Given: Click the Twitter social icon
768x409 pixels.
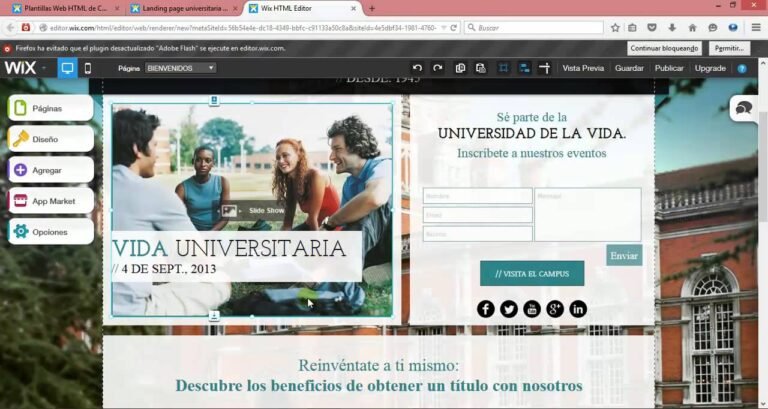Looking at the screenshot, I should point(508,309).
